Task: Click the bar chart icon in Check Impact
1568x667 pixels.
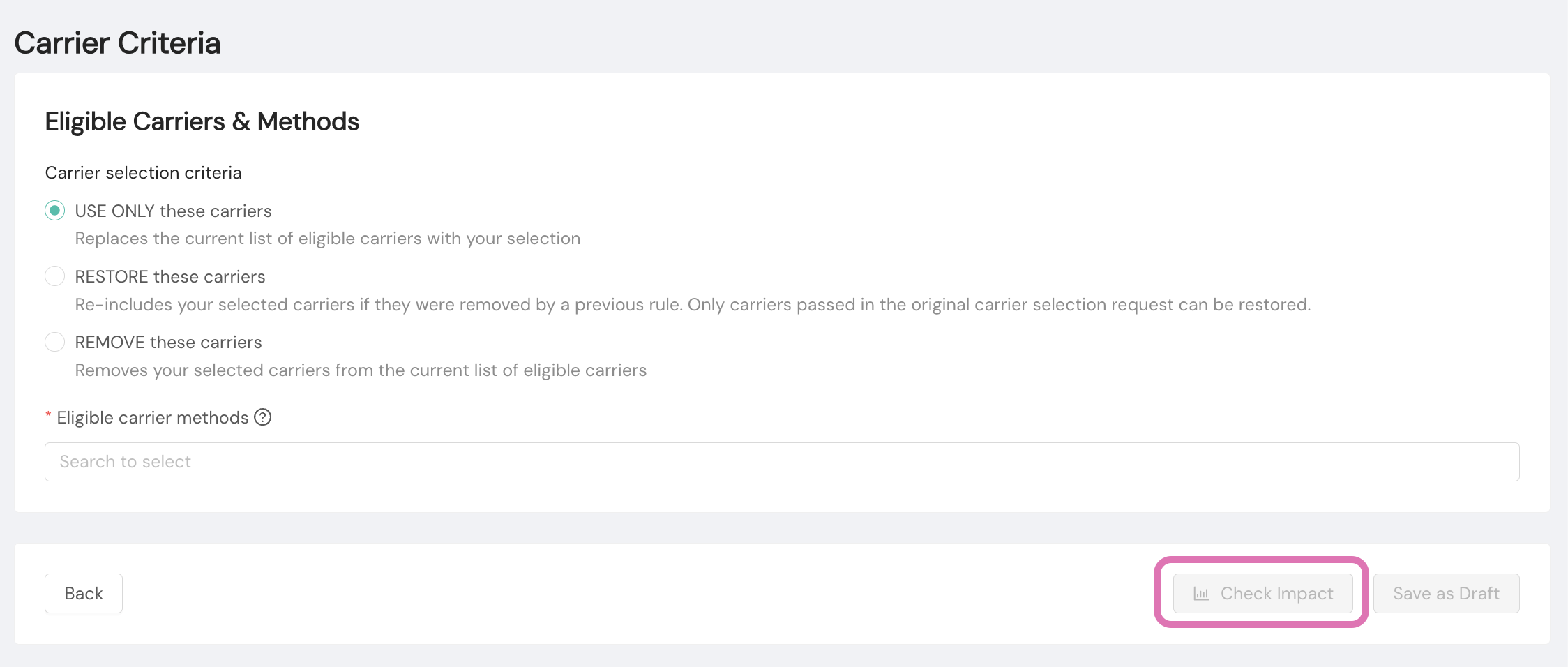Action: click(x=1201, y=594)
